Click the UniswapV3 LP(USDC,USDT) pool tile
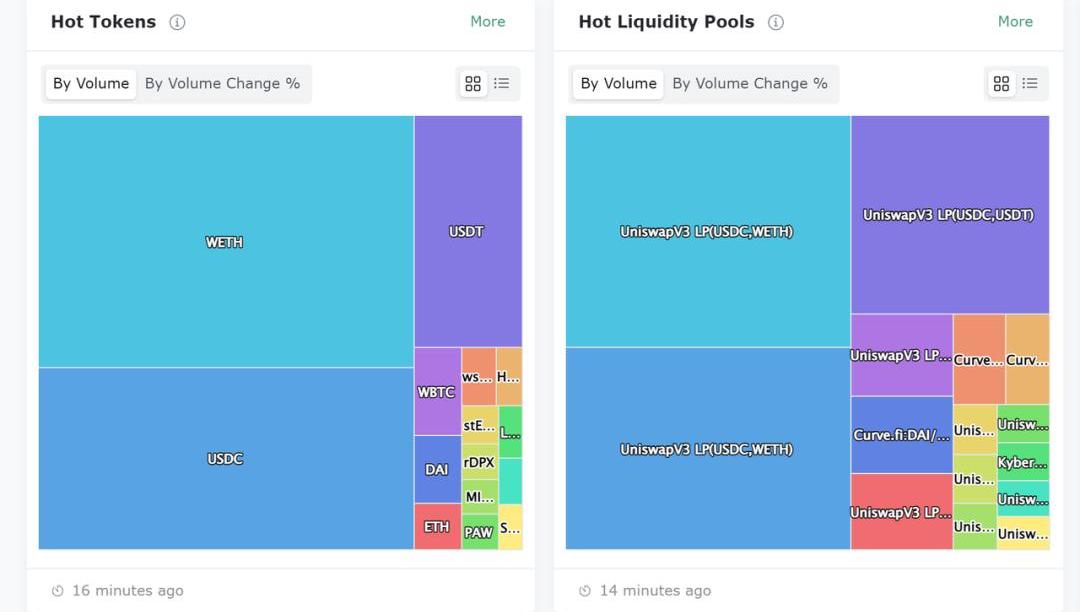 [x=949, y=214]
